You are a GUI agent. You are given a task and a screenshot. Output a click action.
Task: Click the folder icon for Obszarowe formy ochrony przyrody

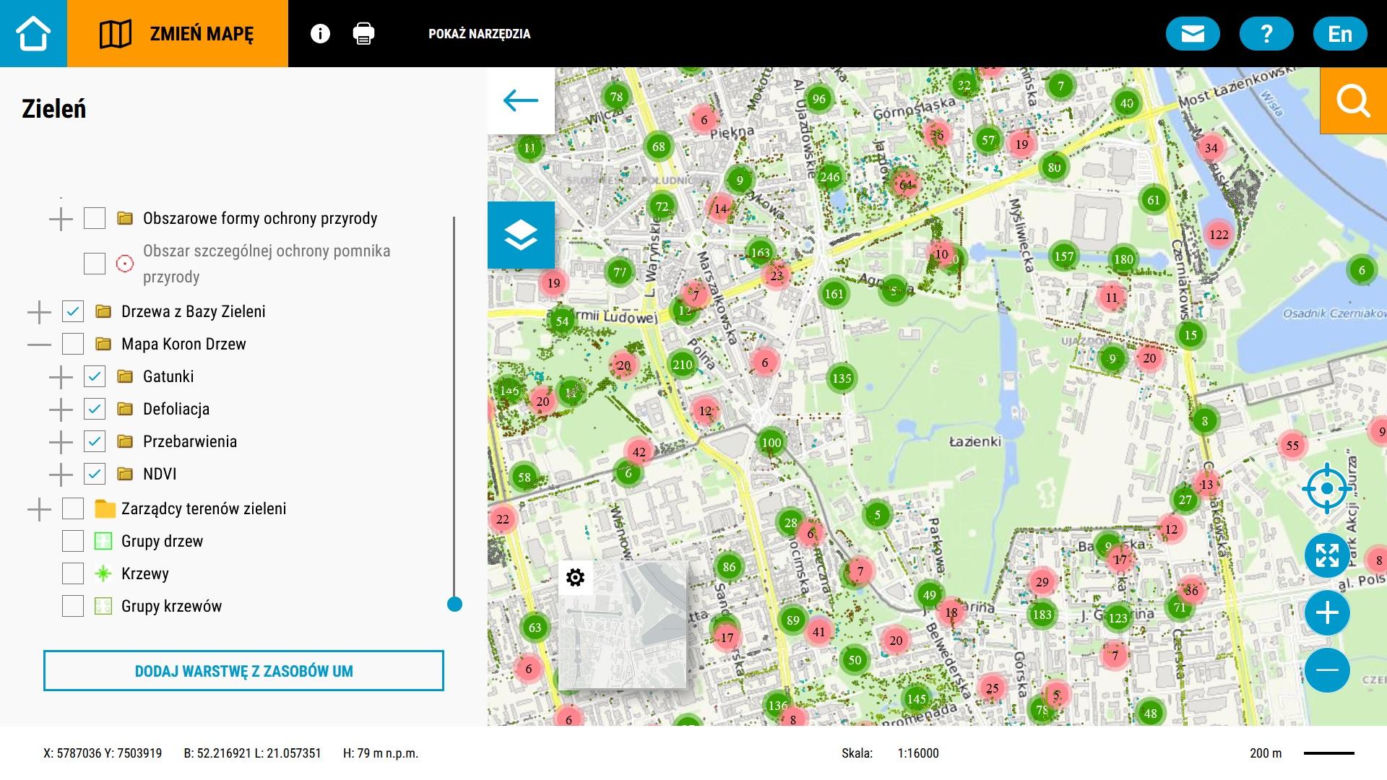click(125, 218)
